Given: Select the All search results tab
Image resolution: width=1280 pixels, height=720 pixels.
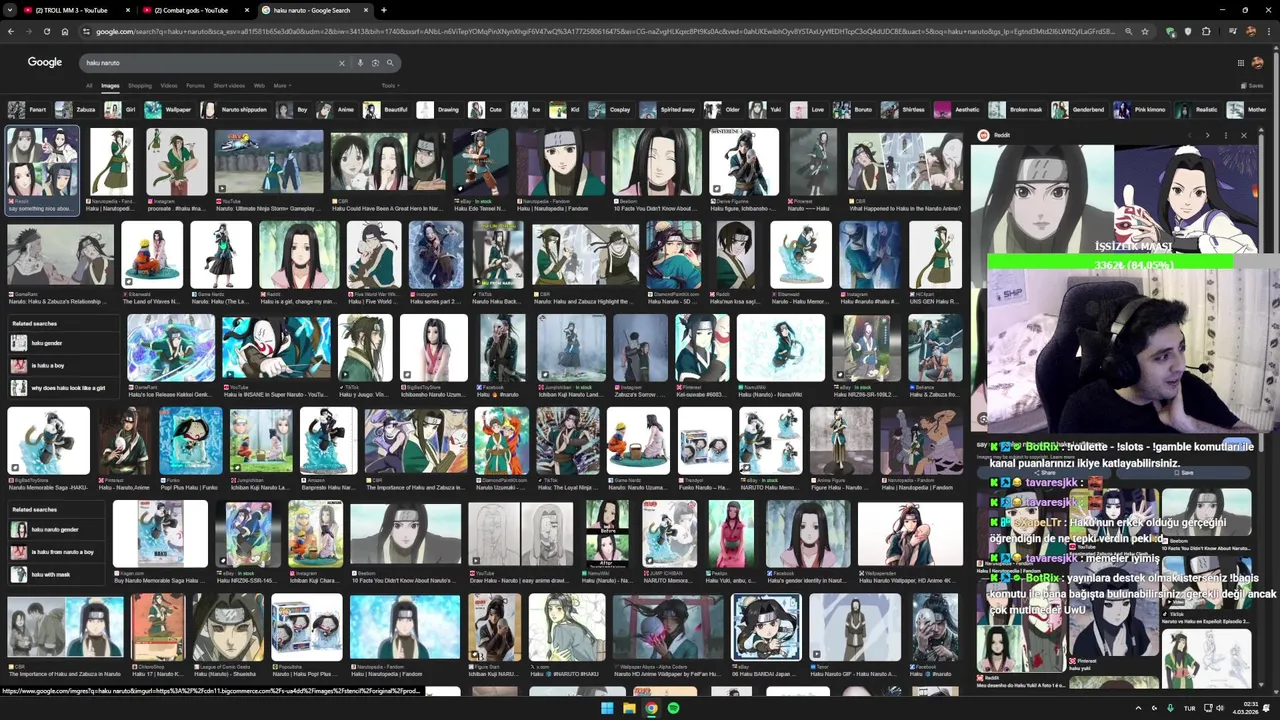Looking at the screenshot, I should click(x=87, y=85).
